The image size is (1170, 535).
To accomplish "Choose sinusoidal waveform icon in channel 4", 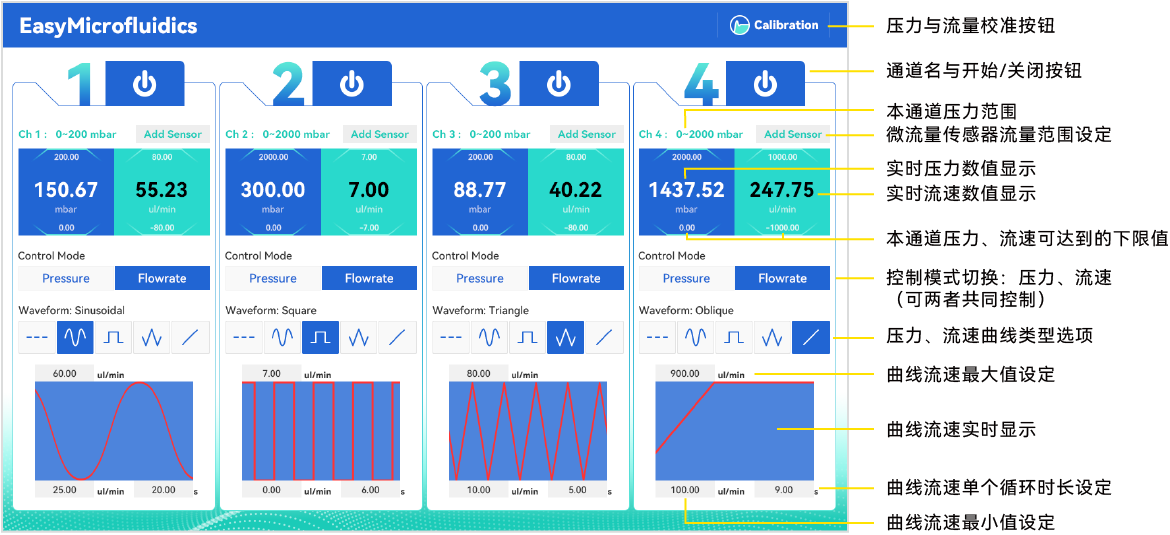I will [695, 337].
